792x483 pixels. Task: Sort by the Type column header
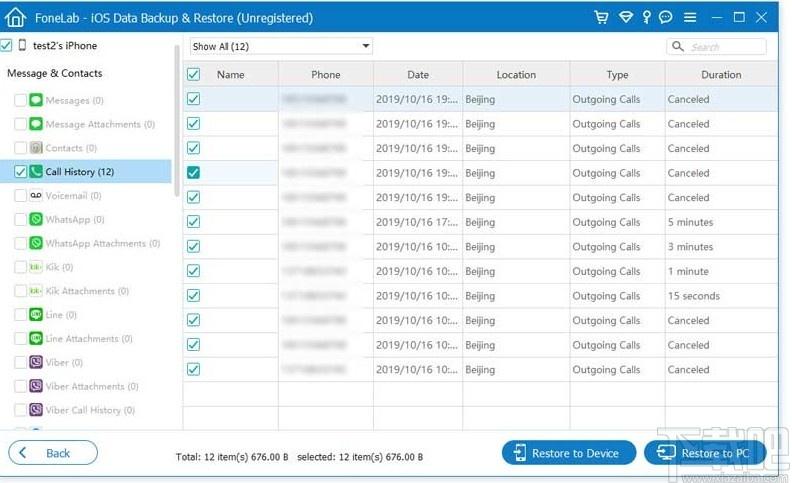617,74
